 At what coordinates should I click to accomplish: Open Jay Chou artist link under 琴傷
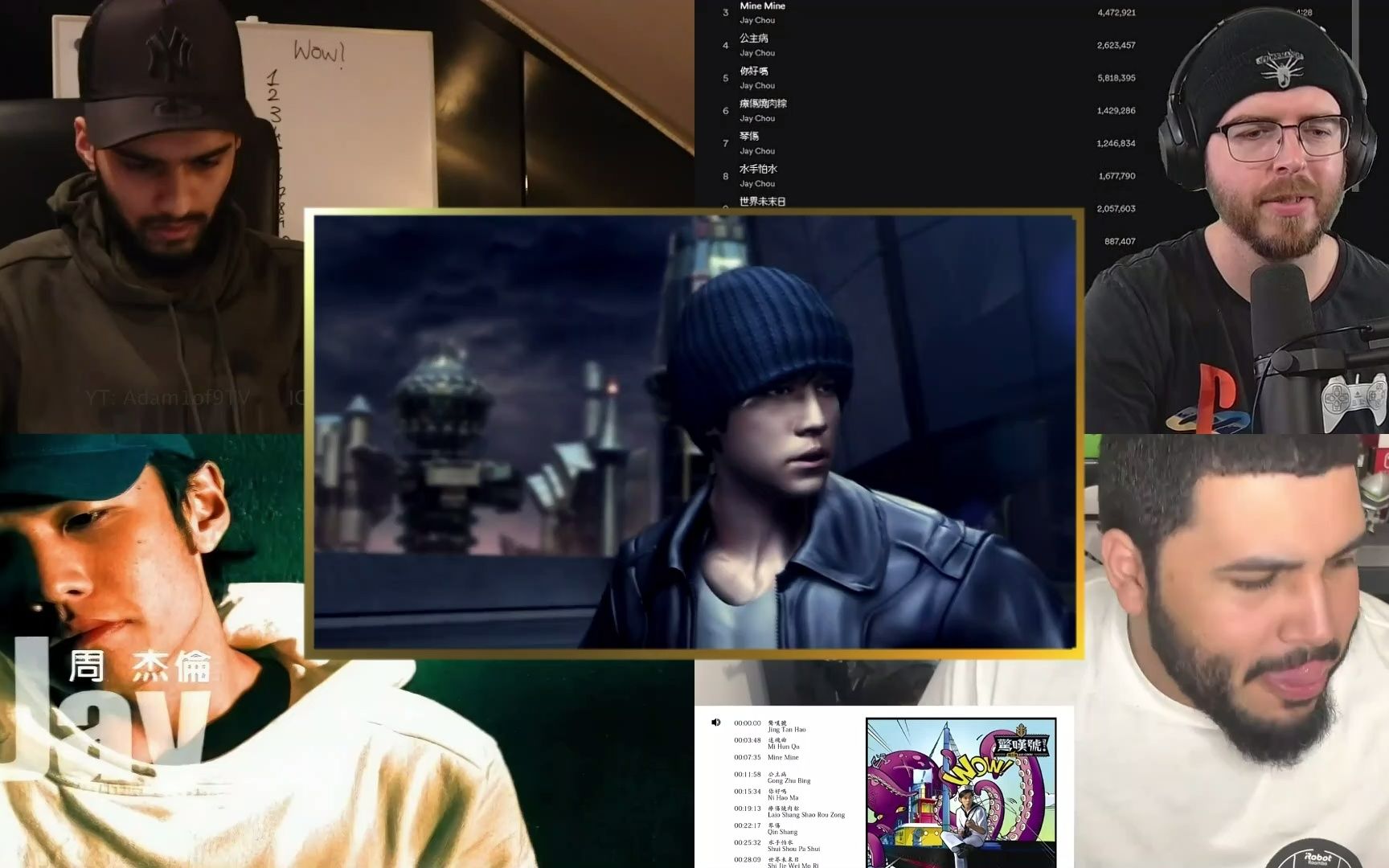click(757, 151)
